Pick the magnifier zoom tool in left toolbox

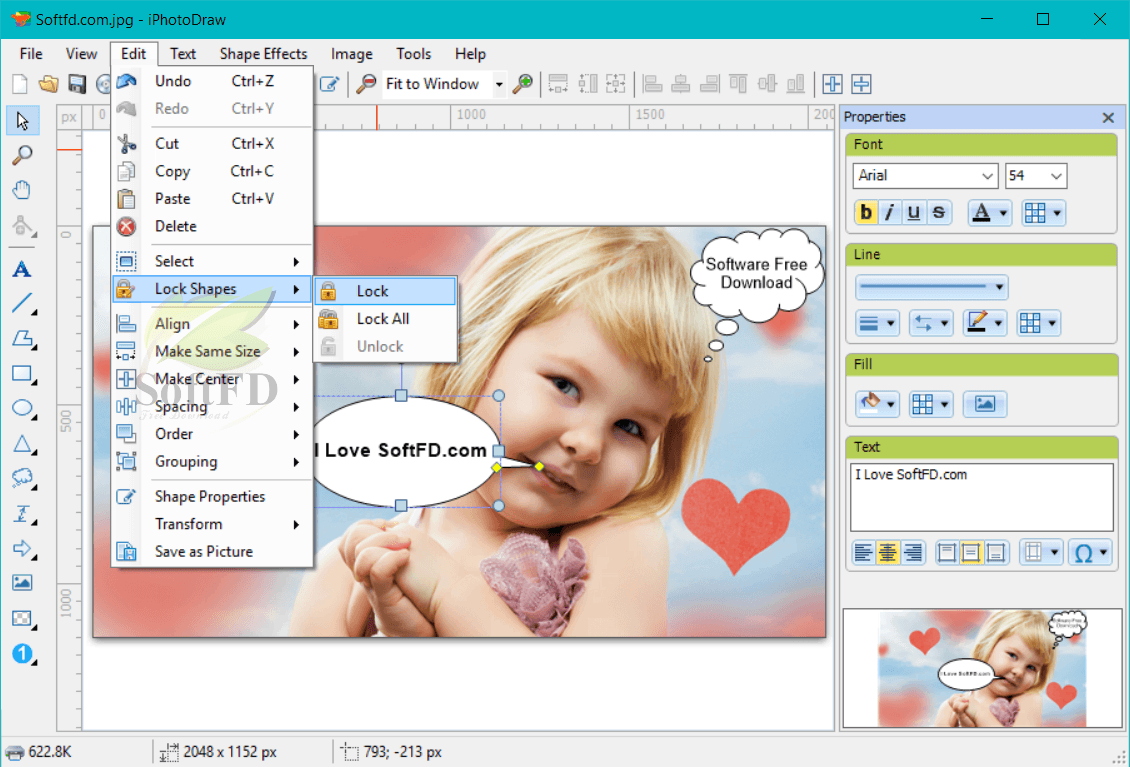point(22,155)
